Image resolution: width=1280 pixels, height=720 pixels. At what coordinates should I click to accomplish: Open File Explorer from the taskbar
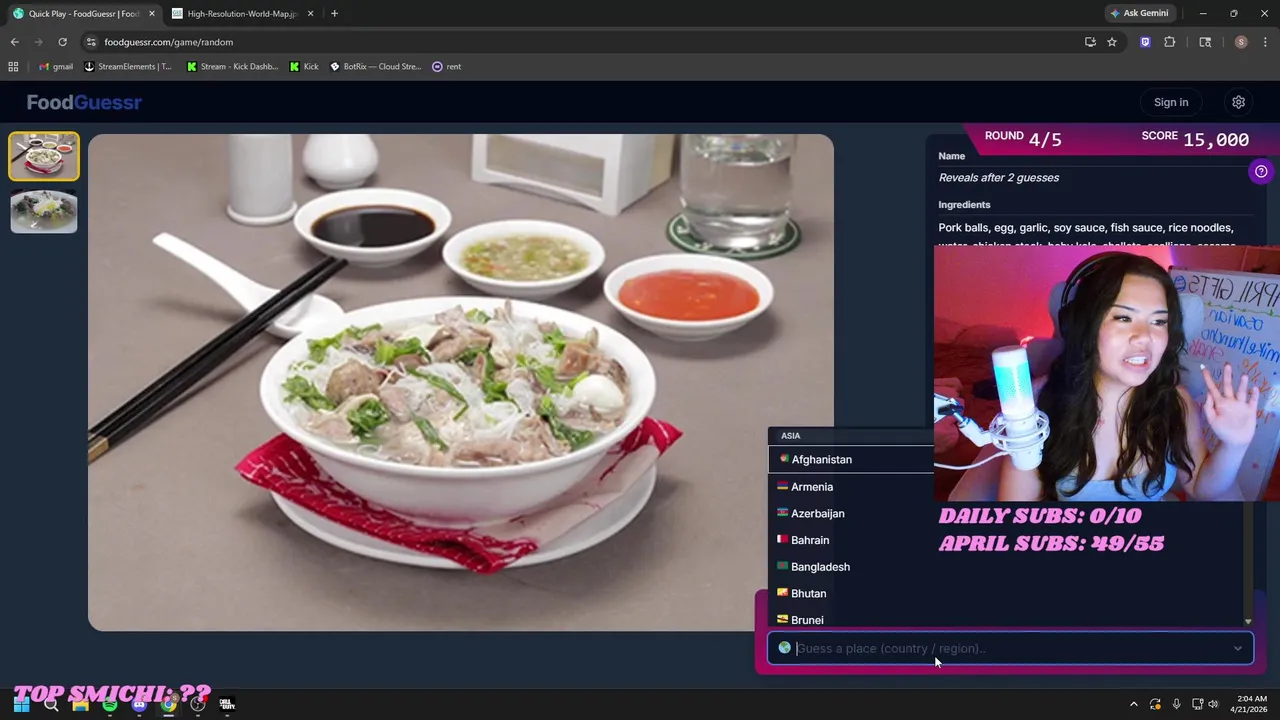(x=80, y=704)
